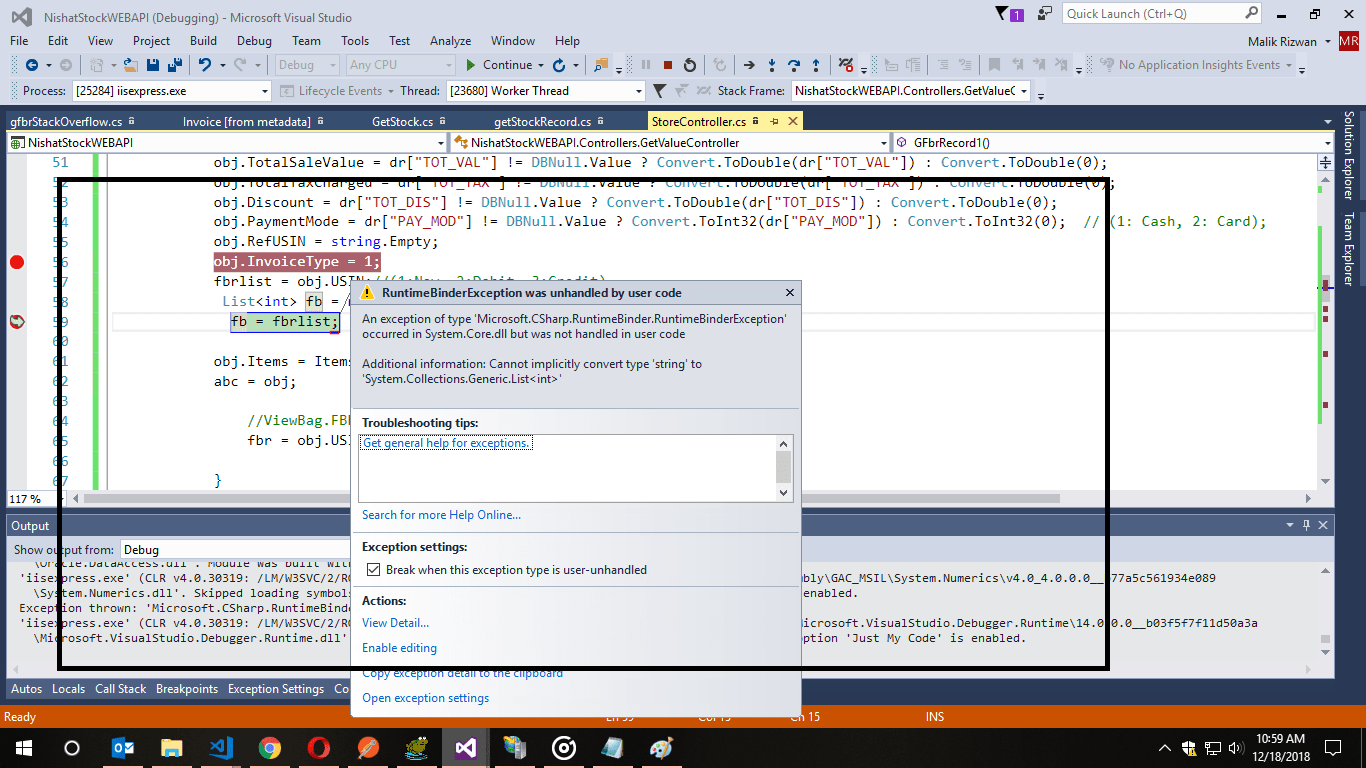Open Google Chrome from the taskbar
Viewport: 1366px width, 768px height.
coord(270,748)
